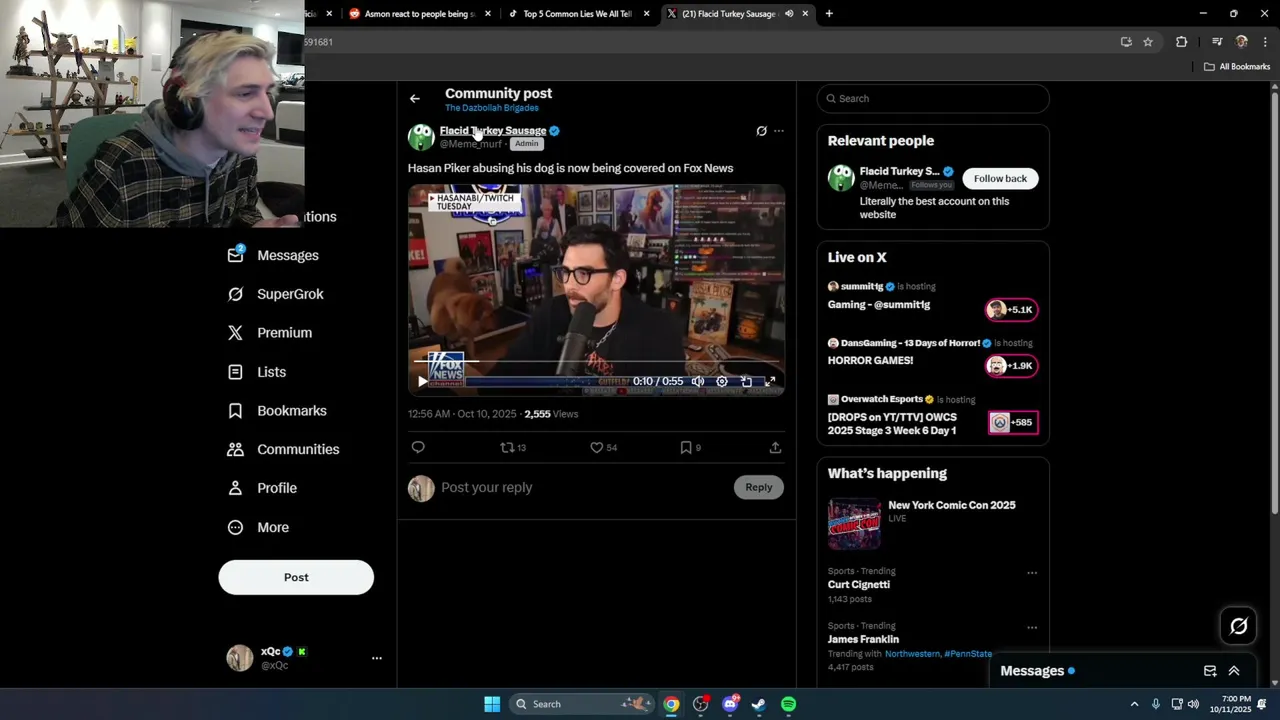Expand the More sidebar menu
Viewport: 1280px width, 720px height.
(258, 527)
